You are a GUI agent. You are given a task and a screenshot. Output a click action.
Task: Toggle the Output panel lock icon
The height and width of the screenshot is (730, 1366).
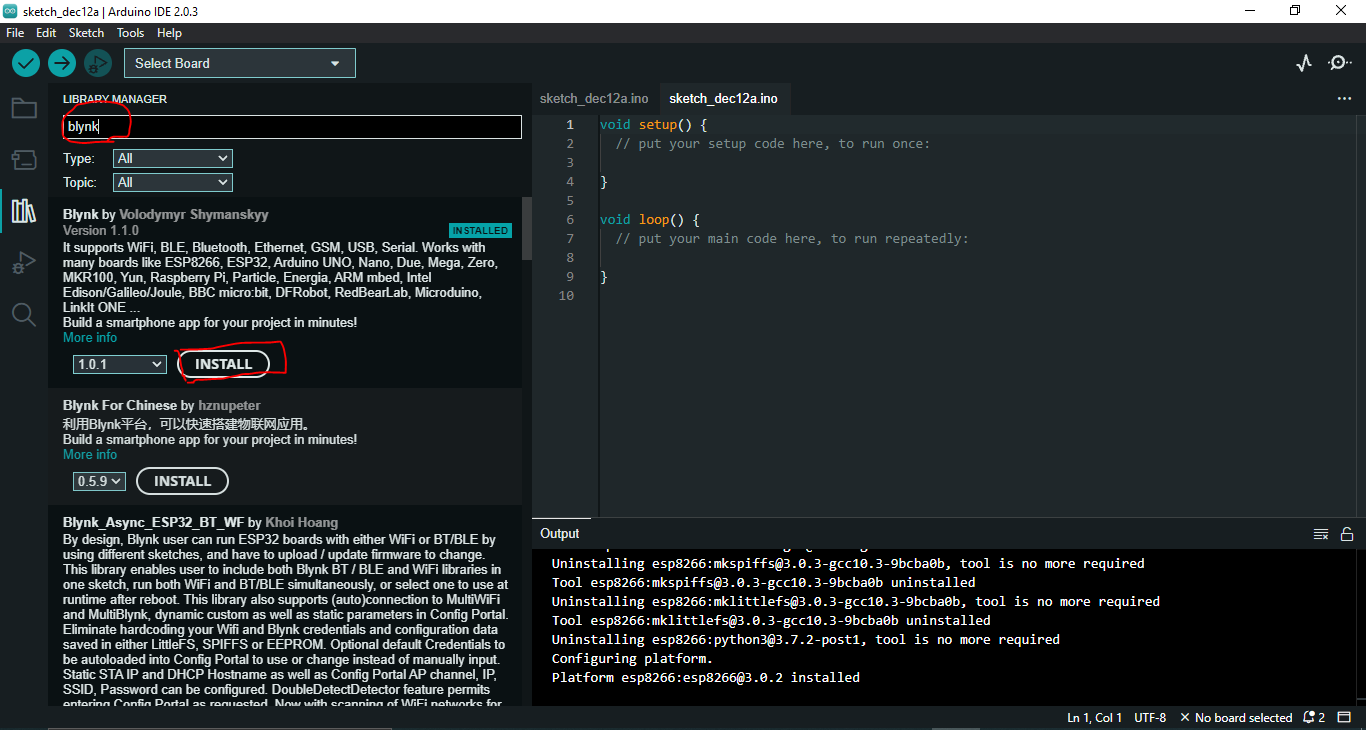[x=1347, y=534]
